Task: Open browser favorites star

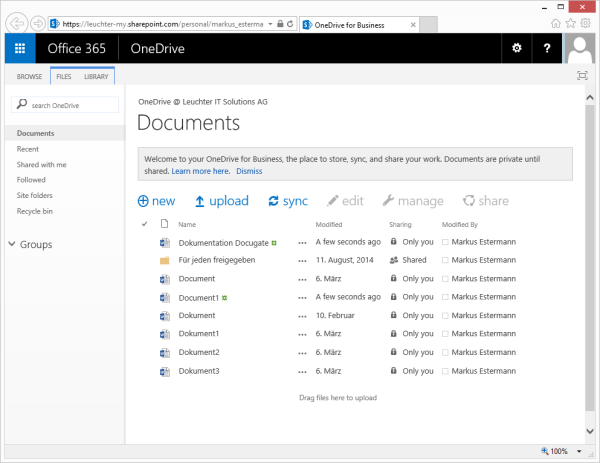Action: tap(571, 23)
